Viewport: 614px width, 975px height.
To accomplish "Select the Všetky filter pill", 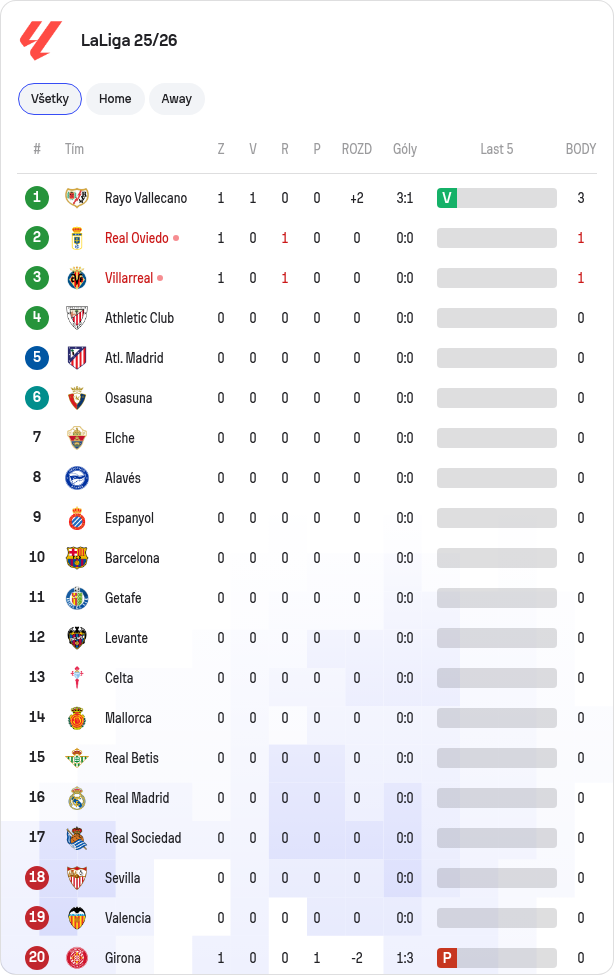I will 50,99.
